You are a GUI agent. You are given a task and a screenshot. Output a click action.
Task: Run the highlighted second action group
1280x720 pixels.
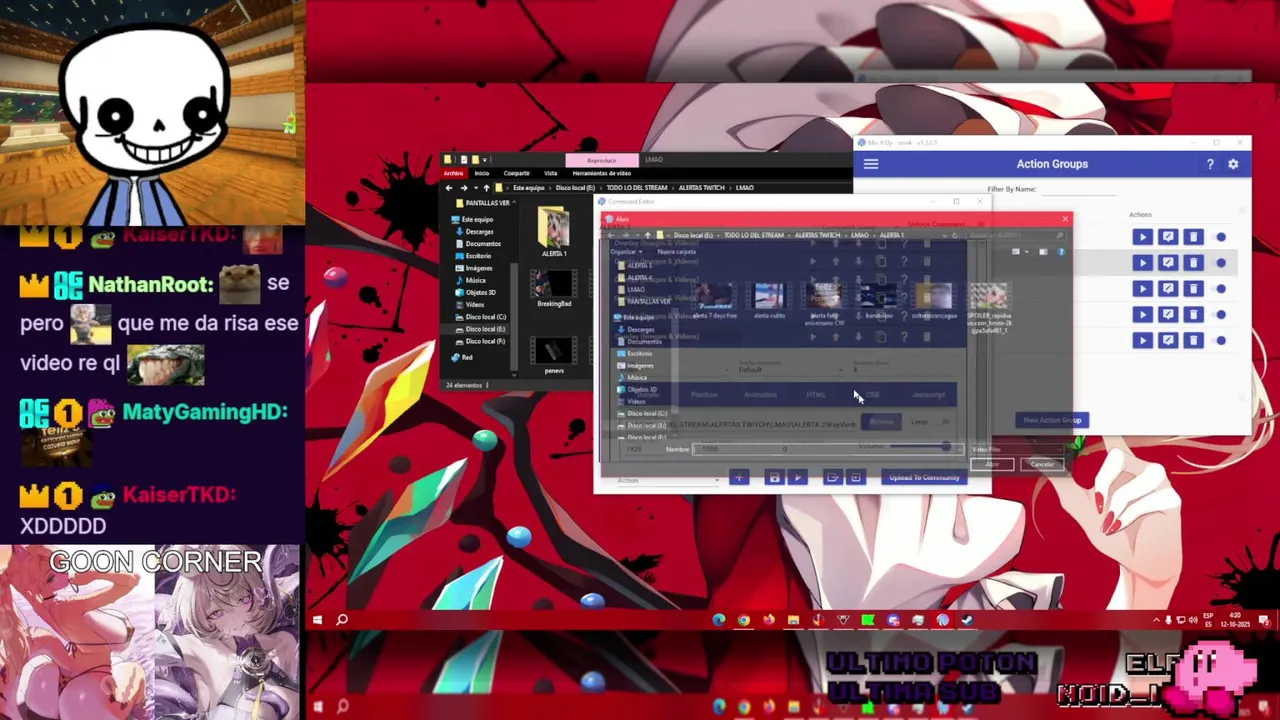tap(1142, 263)
